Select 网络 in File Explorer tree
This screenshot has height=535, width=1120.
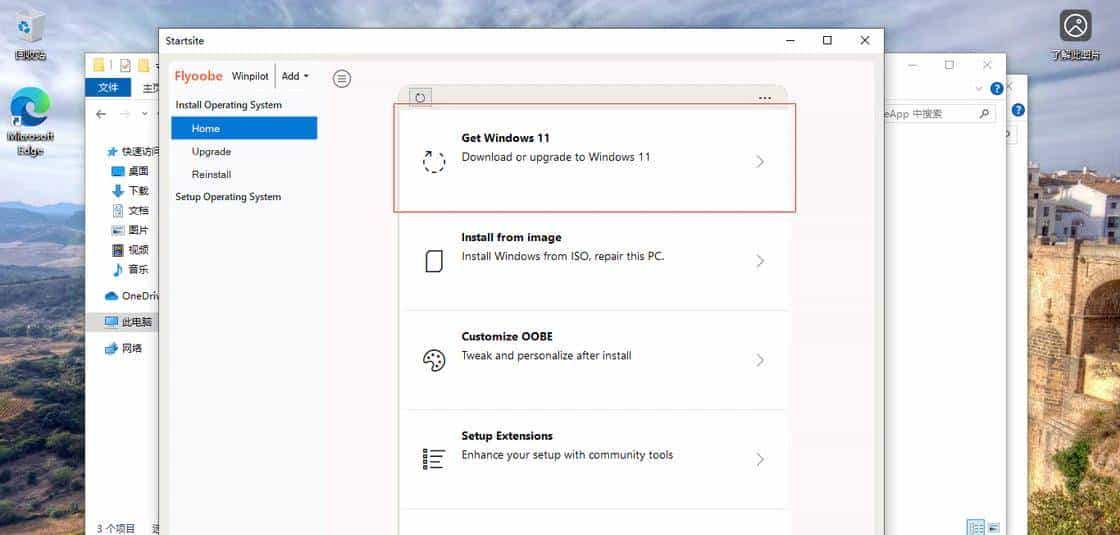pos(124,349)
